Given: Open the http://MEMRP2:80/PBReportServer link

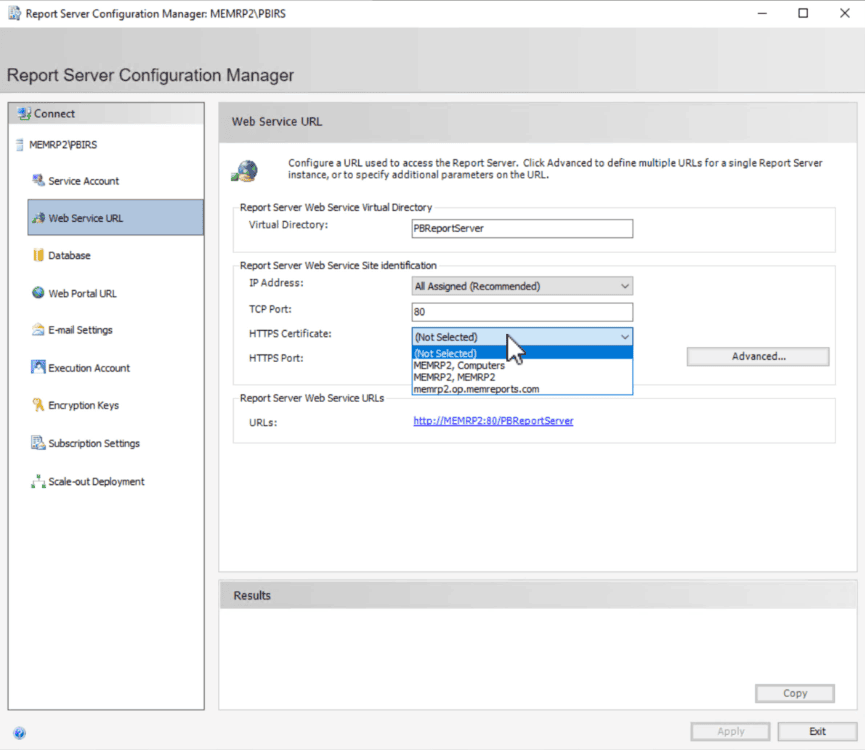Looking at the screenshot, I should click(x=493, y=421).
